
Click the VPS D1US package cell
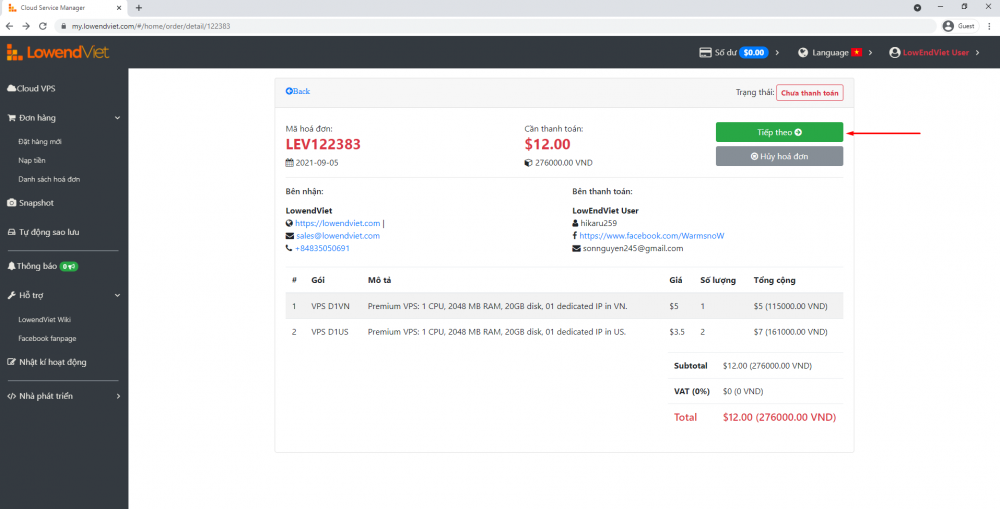tap(330, 332)
